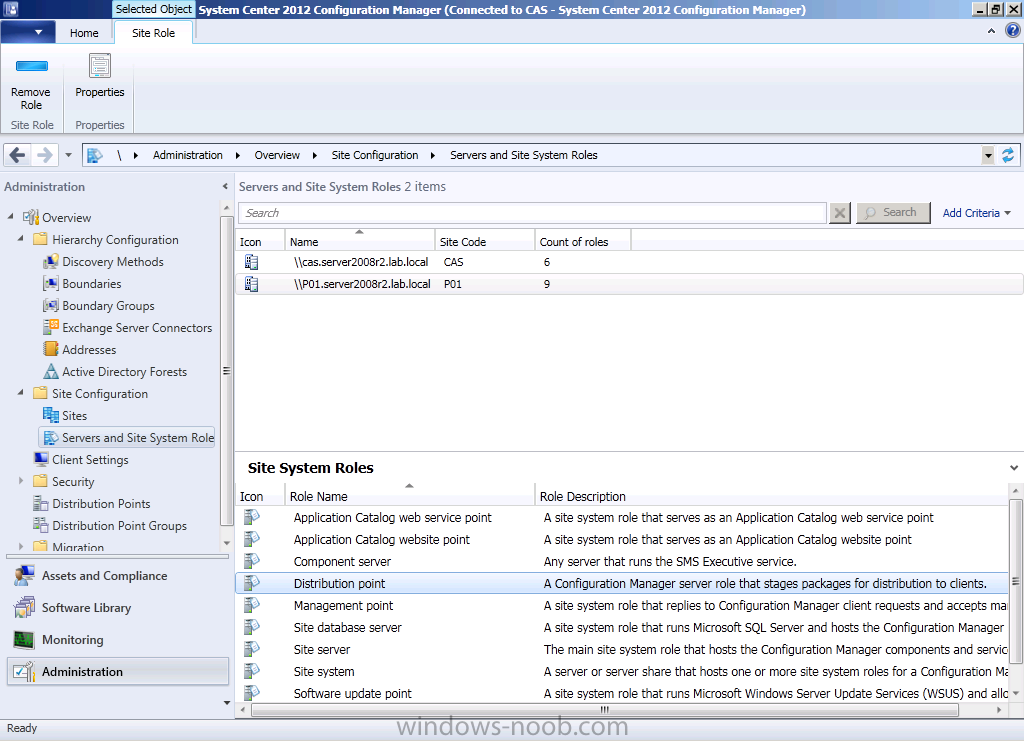This screenshot has height=741, width=1024.
Task: Select the cas.server2008r2.lab.local server row
Action: [630, 262]
